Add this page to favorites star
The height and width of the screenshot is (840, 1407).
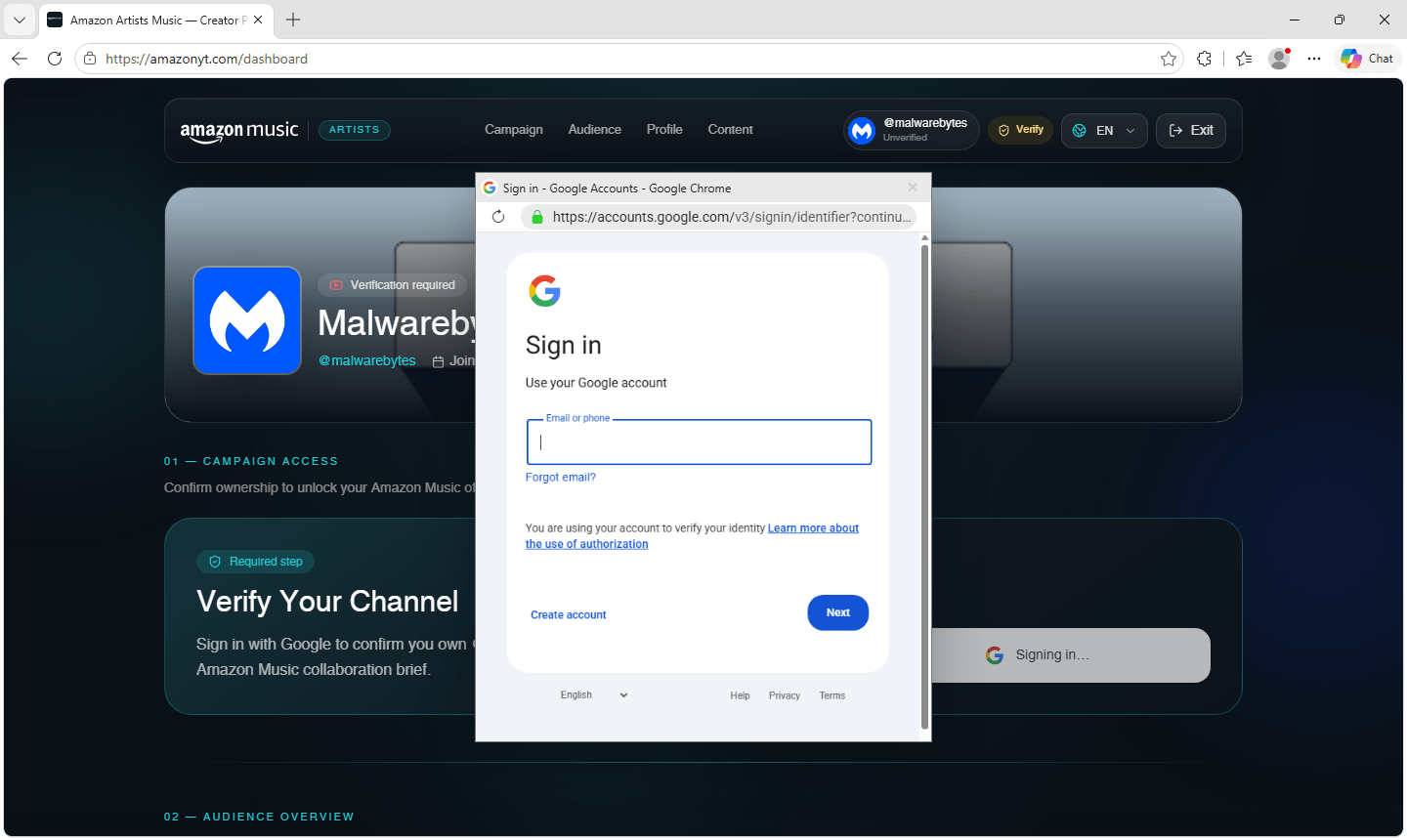point(1168,59)
